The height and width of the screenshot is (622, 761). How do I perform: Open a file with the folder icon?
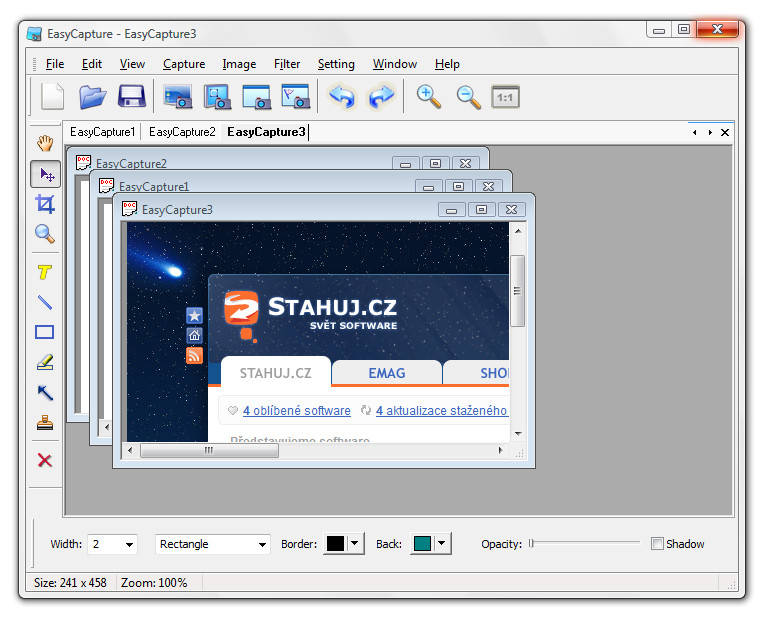coord(92,97)
